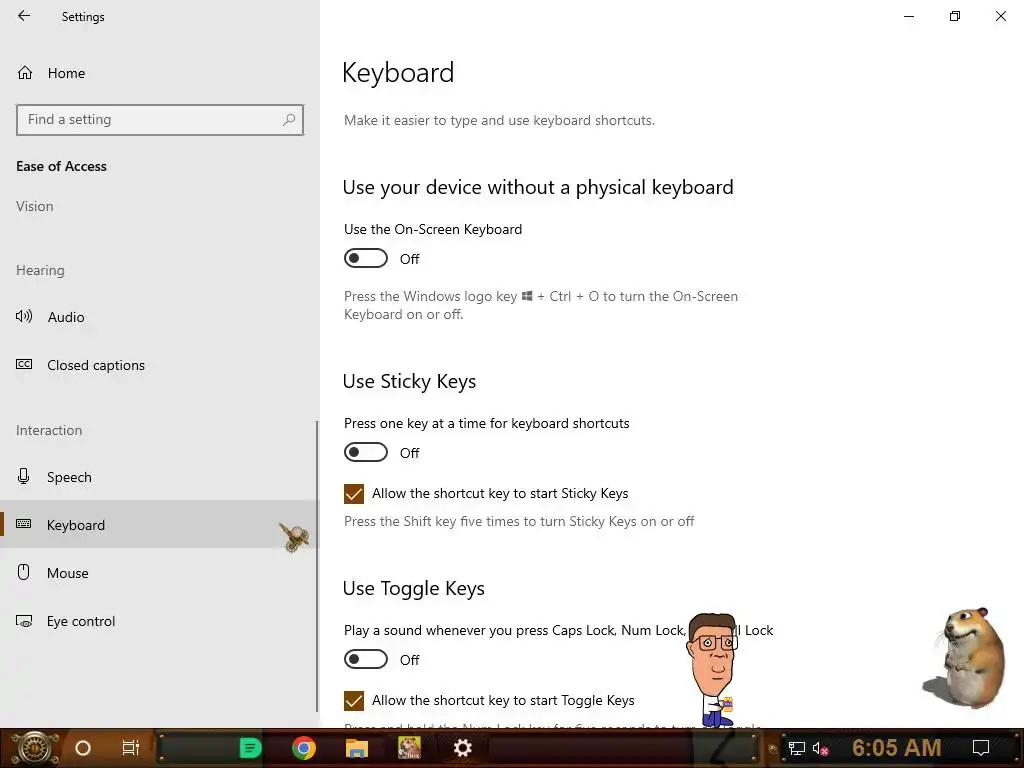Click the Hearing section heading

click(x=40, y=270)
